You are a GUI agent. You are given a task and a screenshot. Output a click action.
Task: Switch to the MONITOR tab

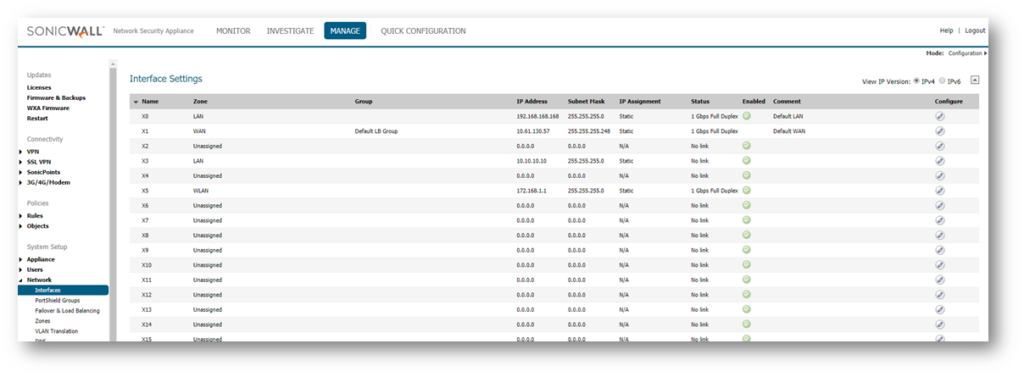tap(233, 31)
